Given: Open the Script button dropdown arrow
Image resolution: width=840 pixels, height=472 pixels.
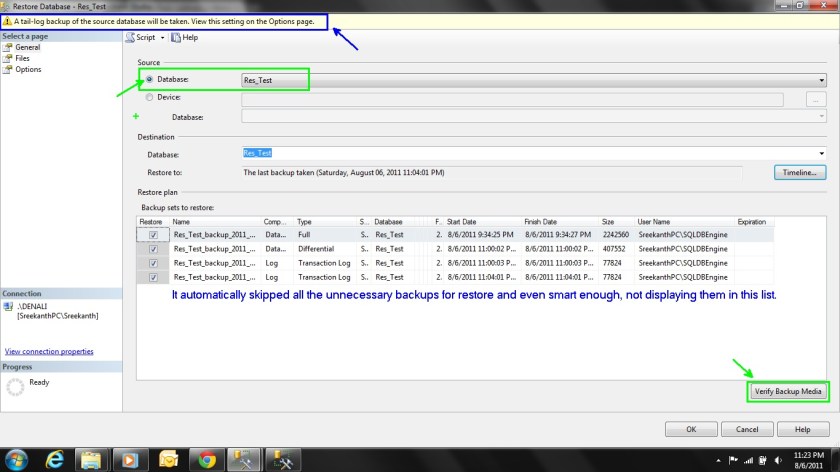Looking at the screenshot, I should tap(162, 37).
